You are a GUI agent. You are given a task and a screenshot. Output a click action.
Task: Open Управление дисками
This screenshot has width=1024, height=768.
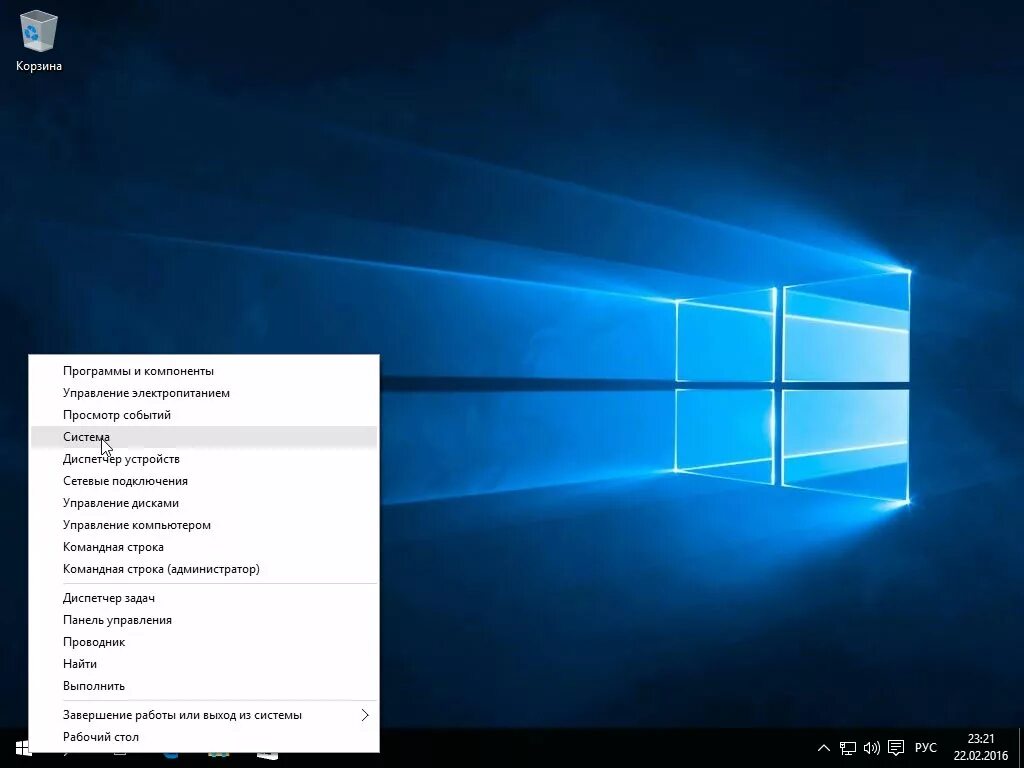[x=204, y=503]
